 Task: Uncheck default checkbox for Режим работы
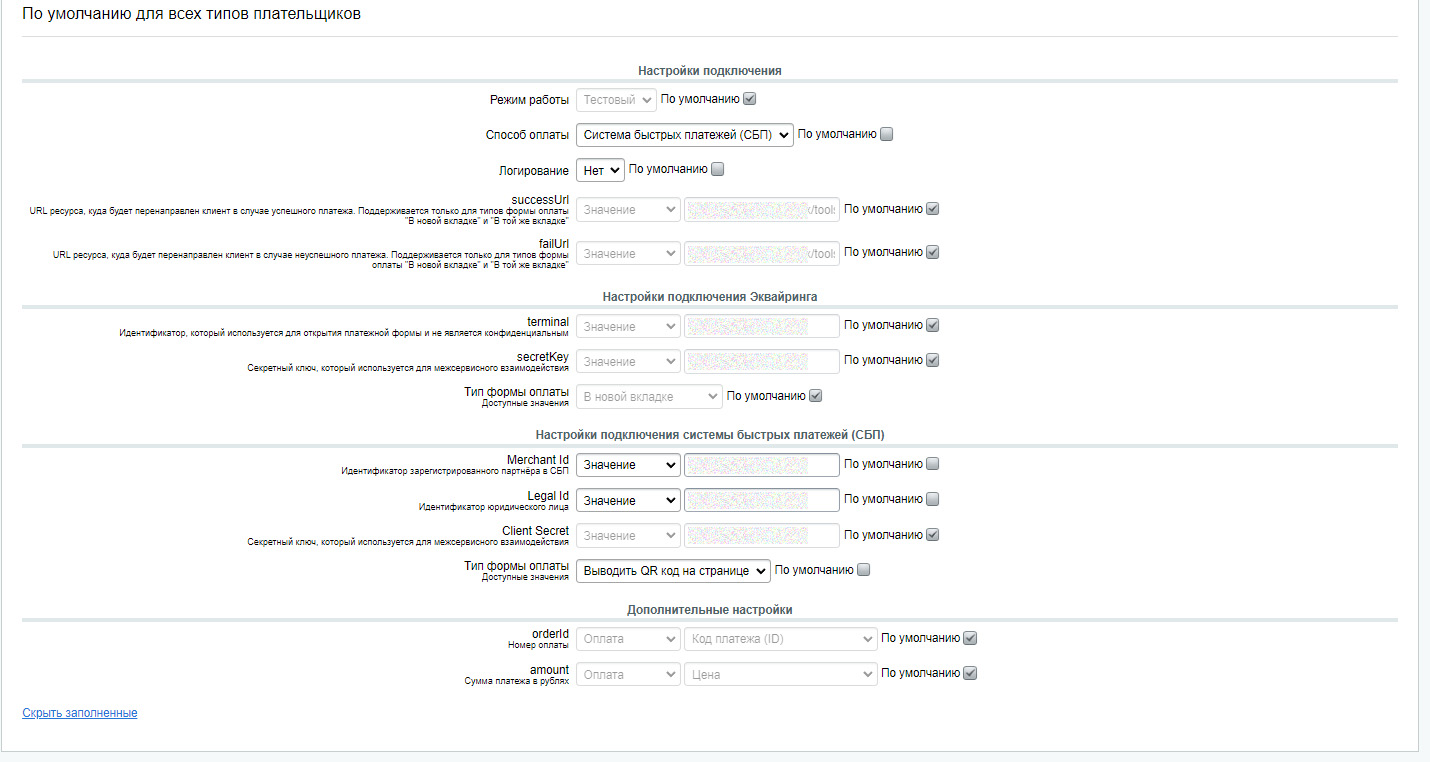click(750, 99)
